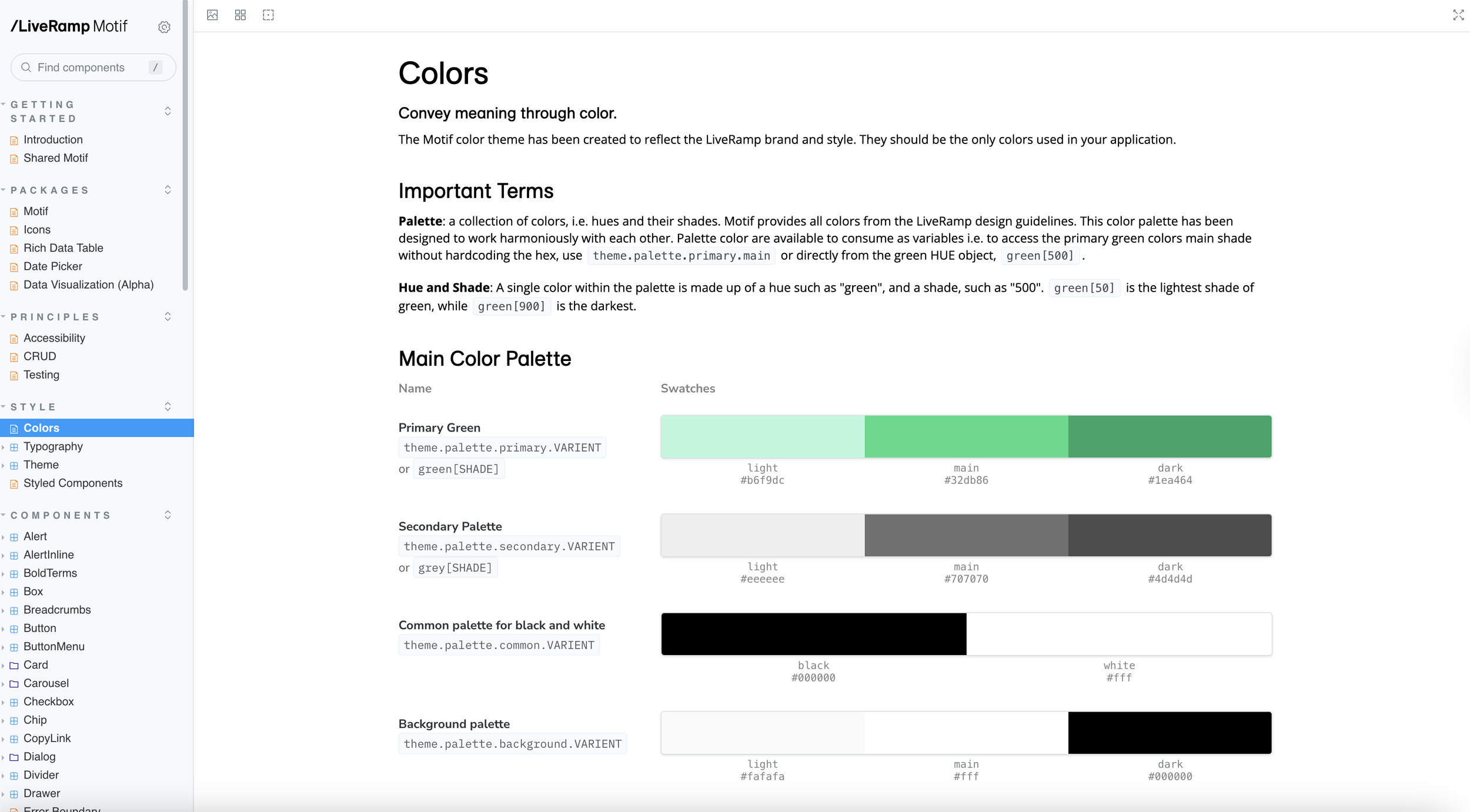Enter fullscreen mode via top-right icon
The height and width of the screenshot is (812, 1470).
pos(1458,15)
